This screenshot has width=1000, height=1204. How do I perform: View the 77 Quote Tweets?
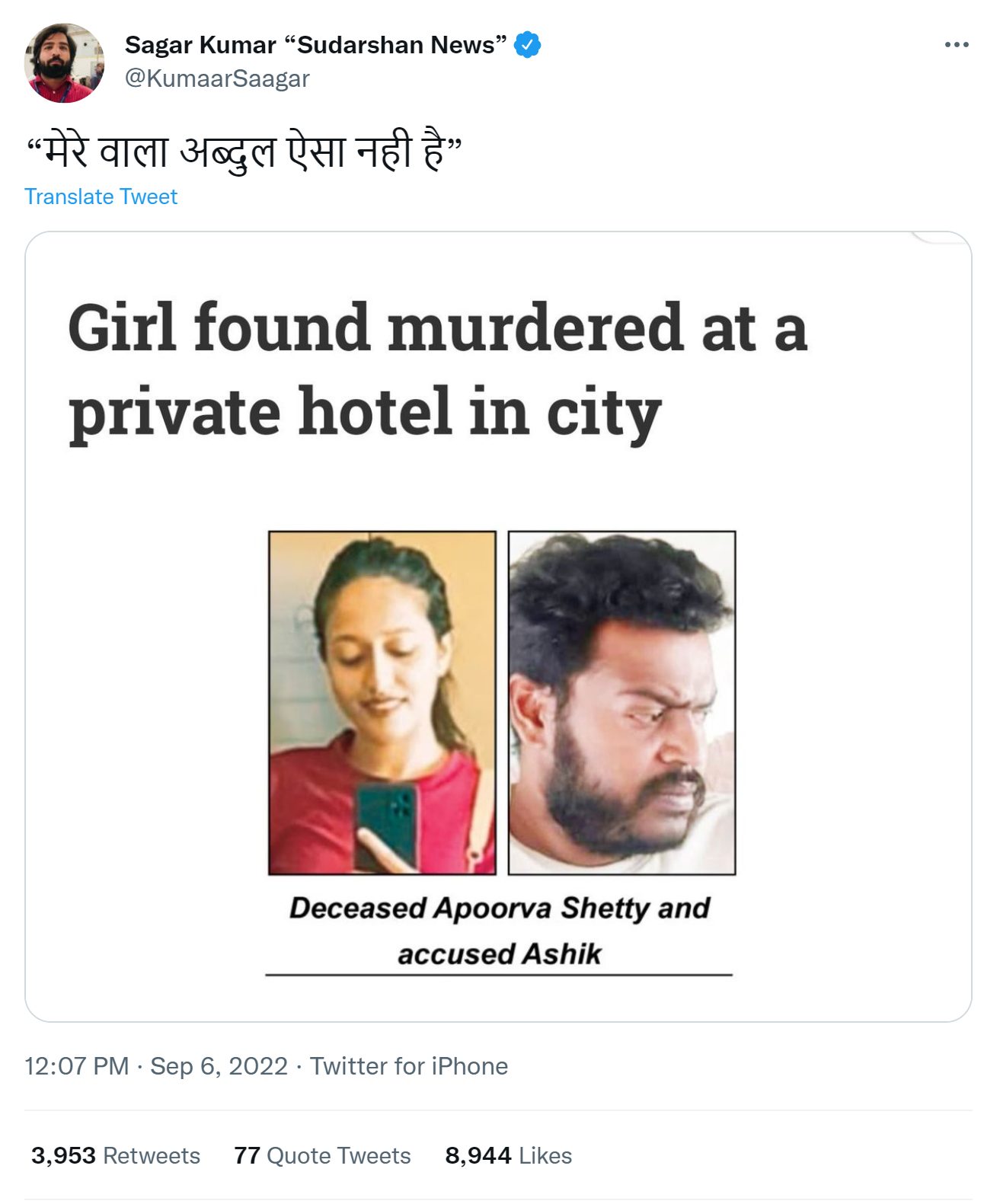click(322, 1155)
